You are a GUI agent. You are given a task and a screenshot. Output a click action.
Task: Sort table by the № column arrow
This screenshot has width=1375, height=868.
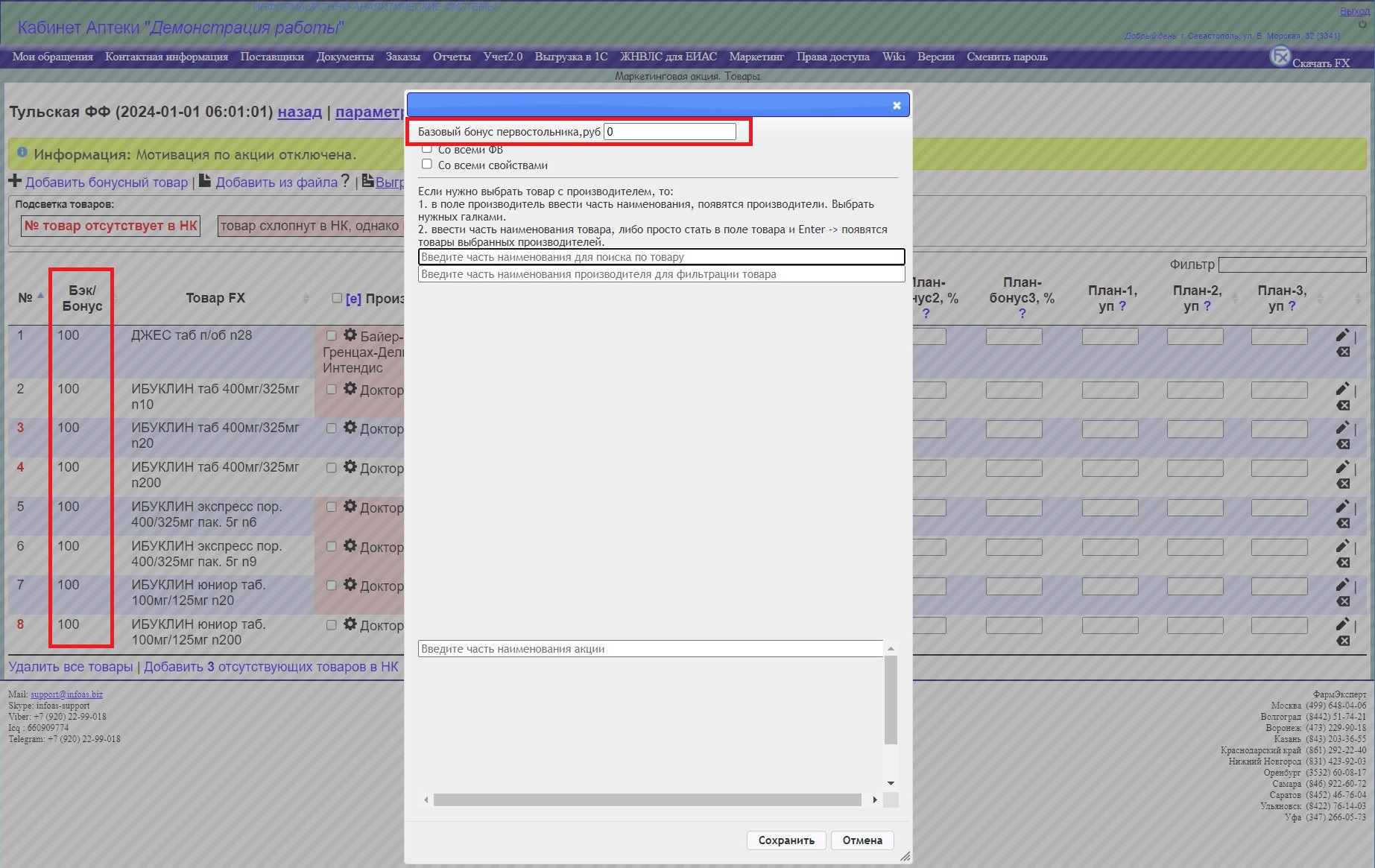40,296
